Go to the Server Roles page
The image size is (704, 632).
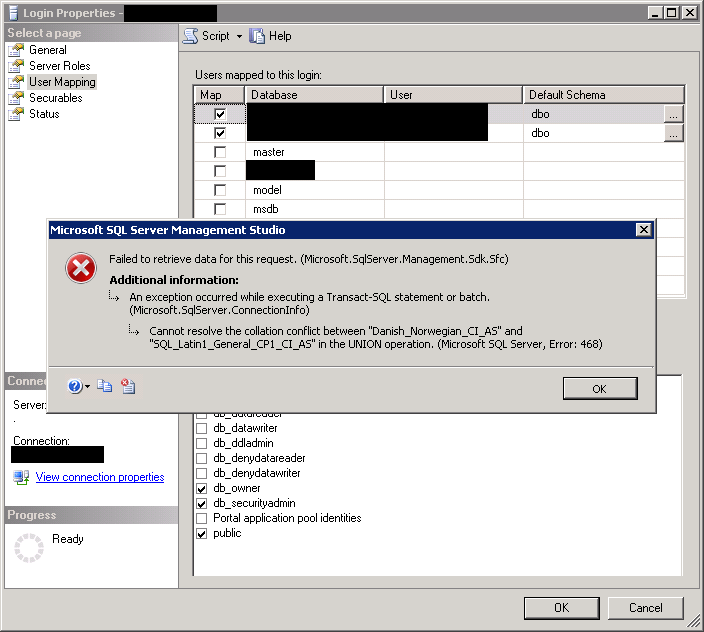(x=60, y=66)
